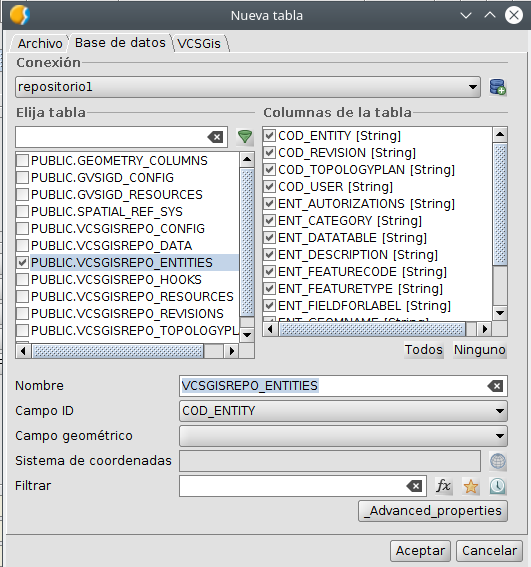Viewport: 531px width, 567px height.
Task: Check PUBLIC.VCSGISREPO_HOOKS table
Action: pyautogui.click(x=22, y=279)
